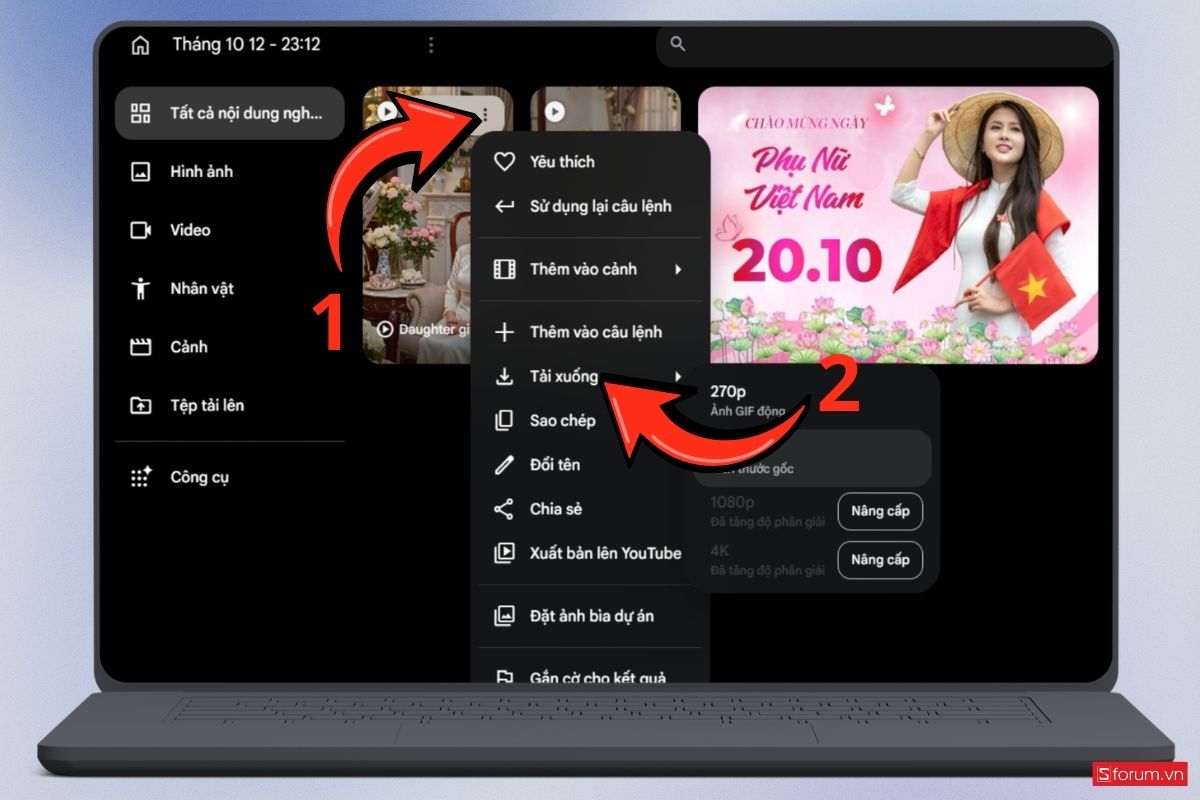Select the 4K upscaled download option
Screen dimensions: 1200x800
pyautogui.click(x=767, y=560)
